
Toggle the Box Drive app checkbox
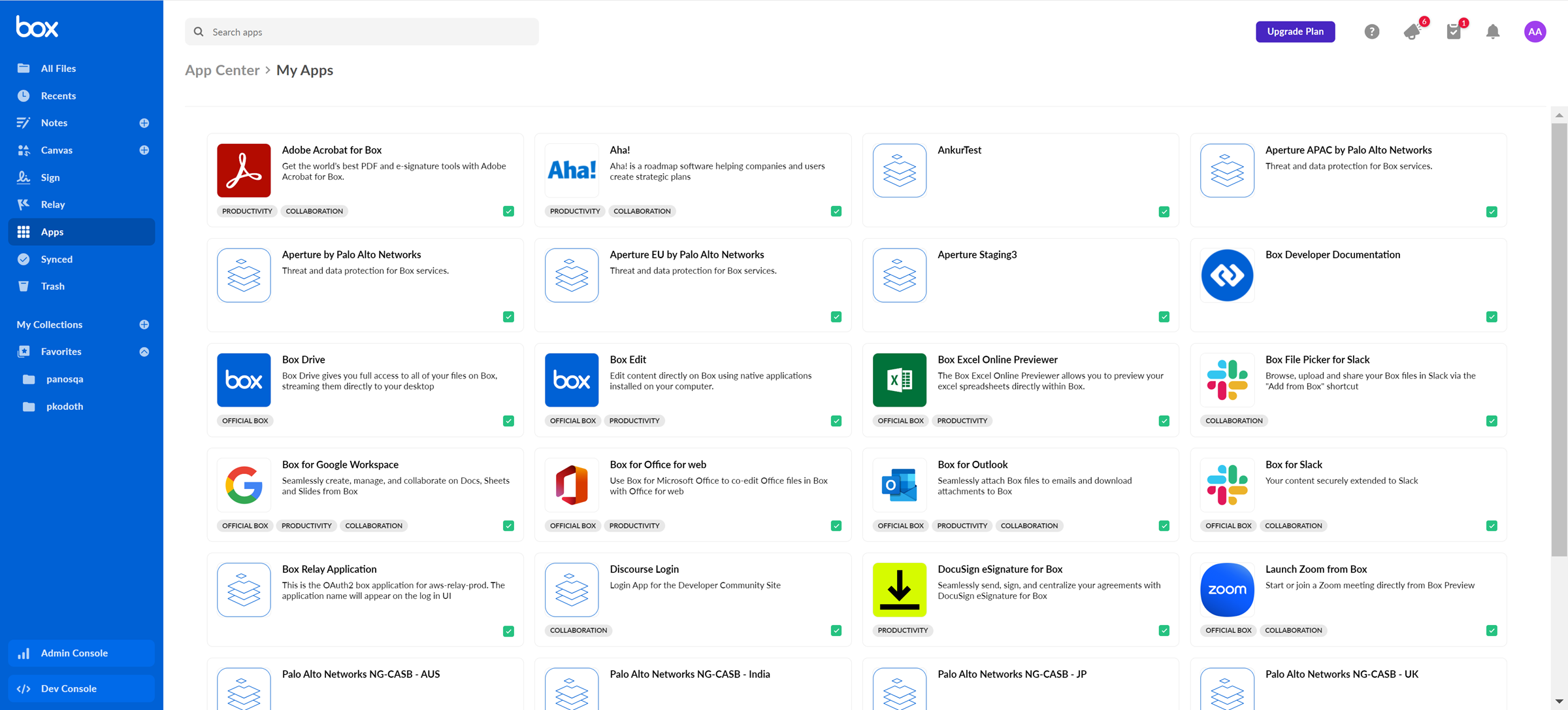pyautogui.click(x=508, y=421)
